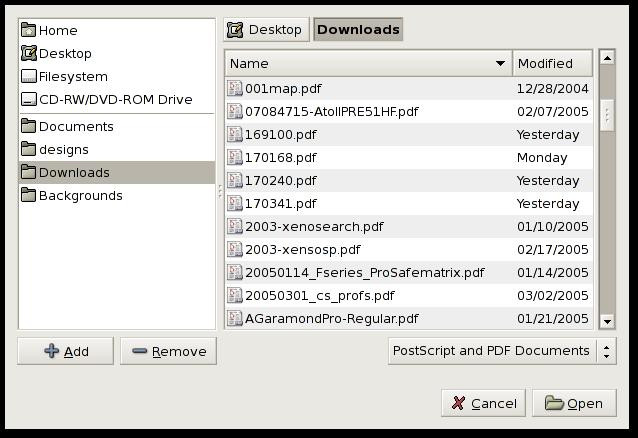Click the Backgrounds bookmark label

point(81,196)
